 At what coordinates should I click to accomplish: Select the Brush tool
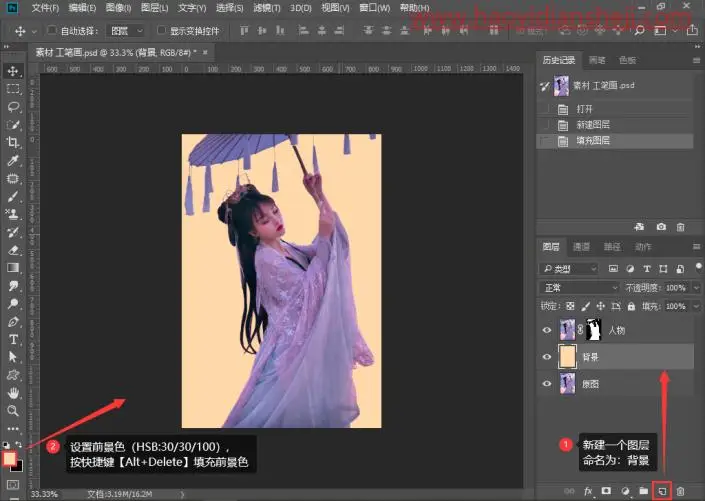pyautogui.click(x=13, y=197)
